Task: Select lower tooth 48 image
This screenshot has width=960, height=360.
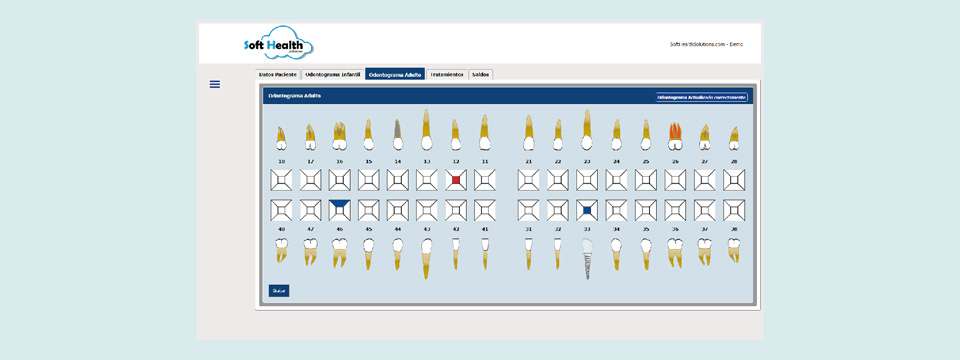Action: pyautogui.click(x=281, y=250)
